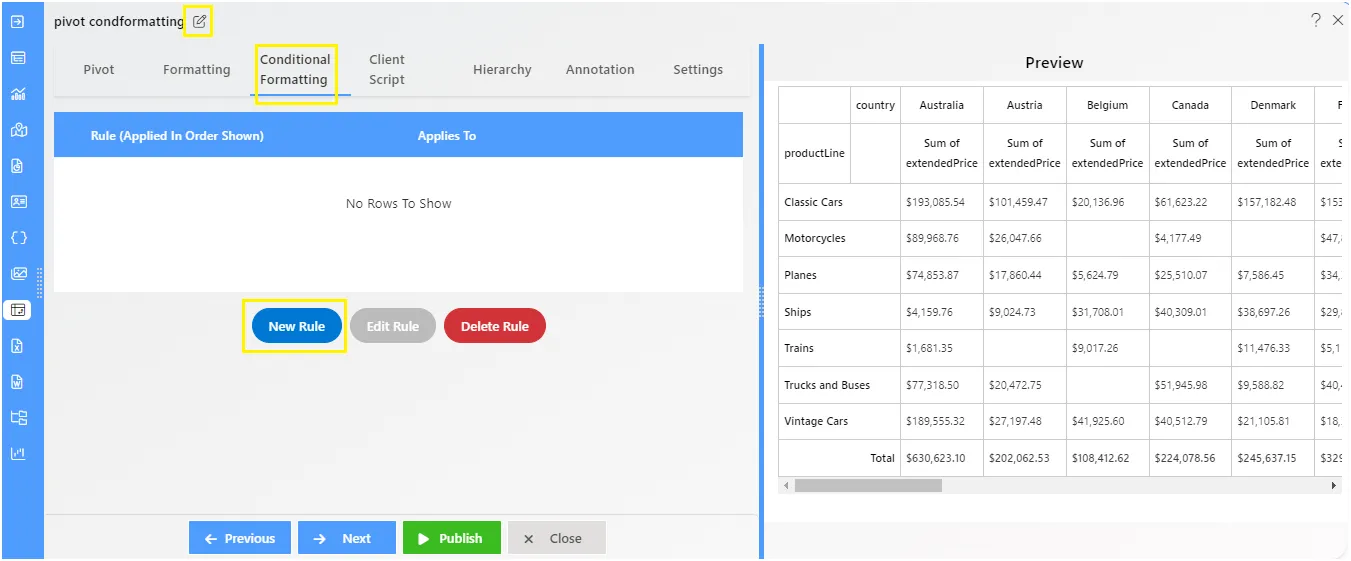The width and height of the screenshot is (1351, 561).
Task: Switch to the Formatting tab
Action: click(x=197, y=70)
